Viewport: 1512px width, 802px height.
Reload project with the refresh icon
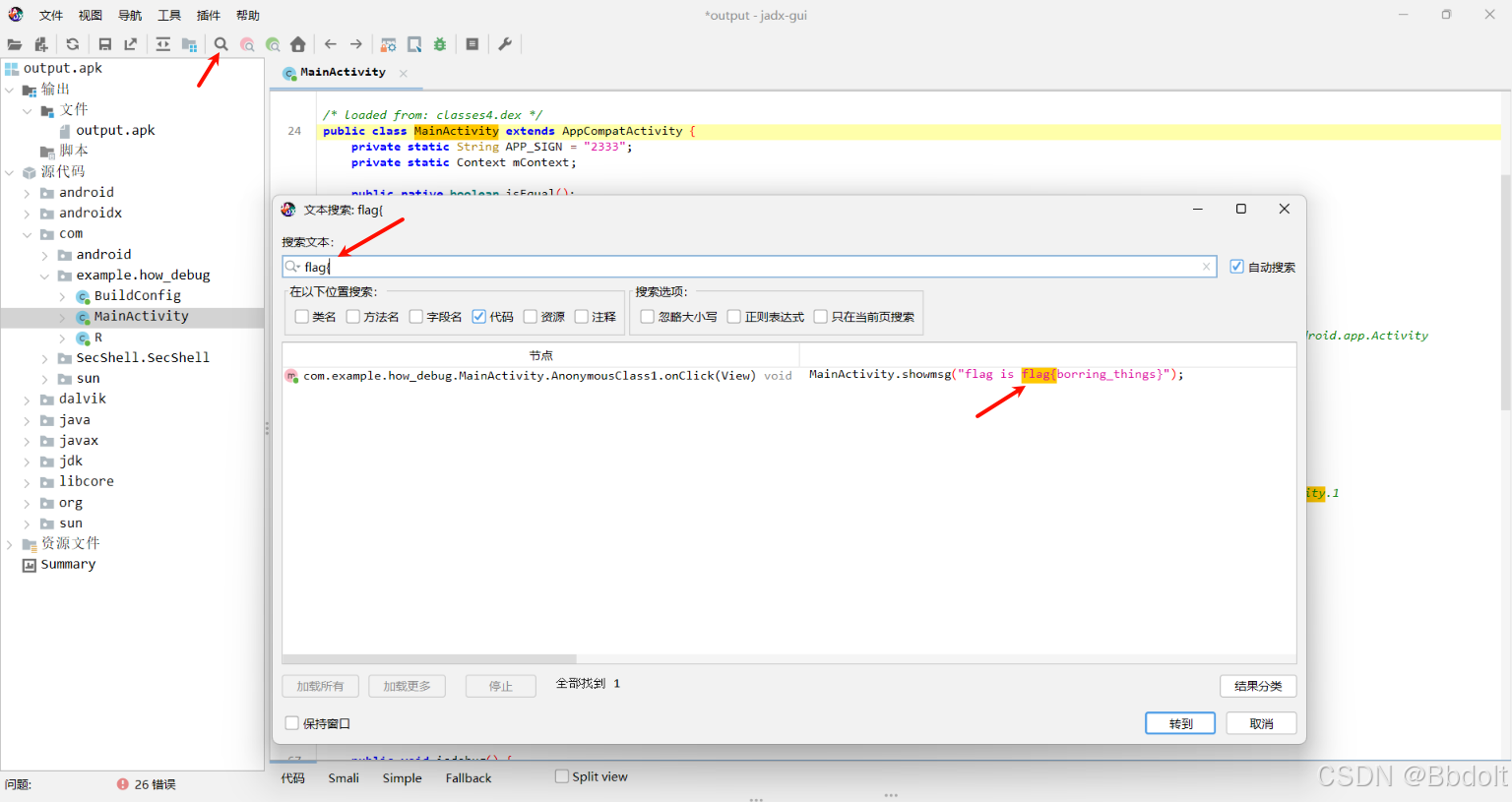73,44
